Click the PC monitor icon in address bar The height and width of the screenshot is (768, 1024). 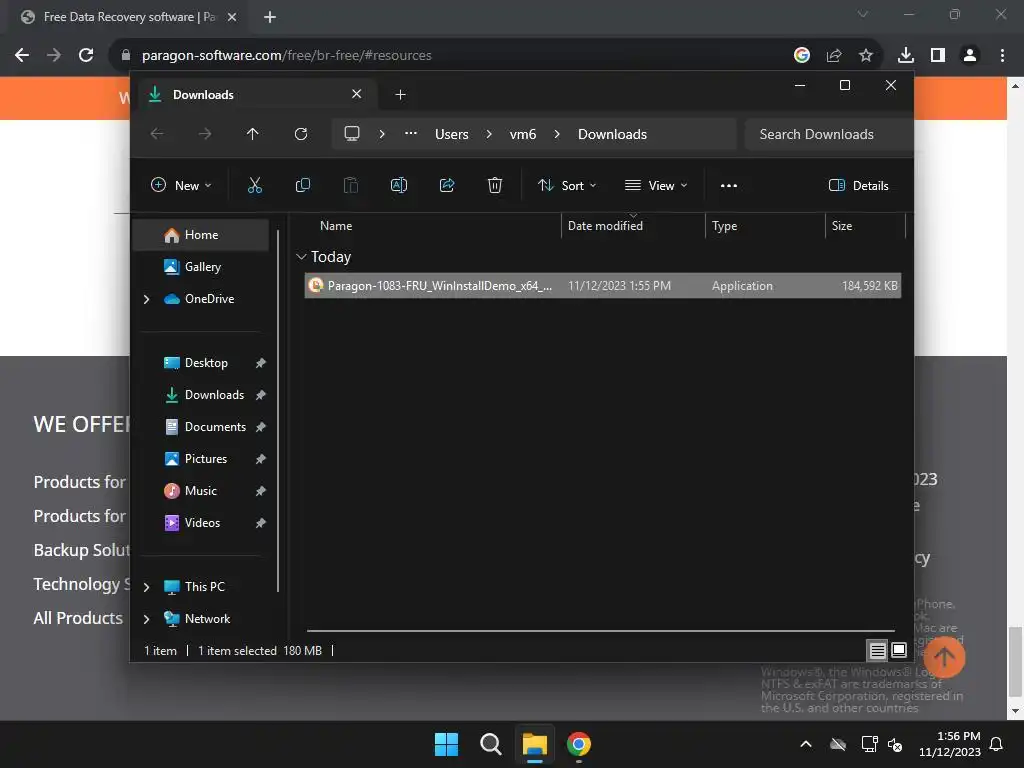(x=352, y=134)
